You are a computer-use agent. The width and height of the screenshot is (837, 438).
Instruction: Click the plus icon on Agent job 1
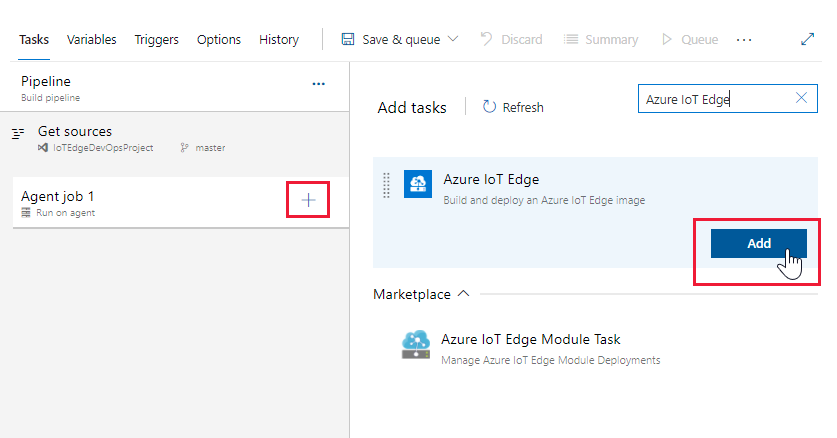[308, 201]
